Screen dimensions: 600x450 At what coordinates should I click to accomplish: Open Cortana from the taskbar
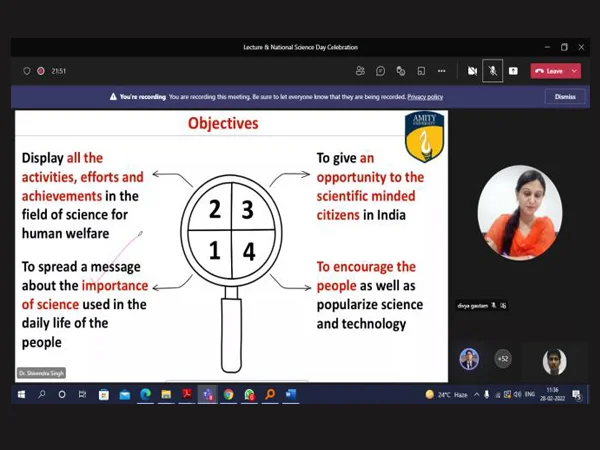pos(62,394)
